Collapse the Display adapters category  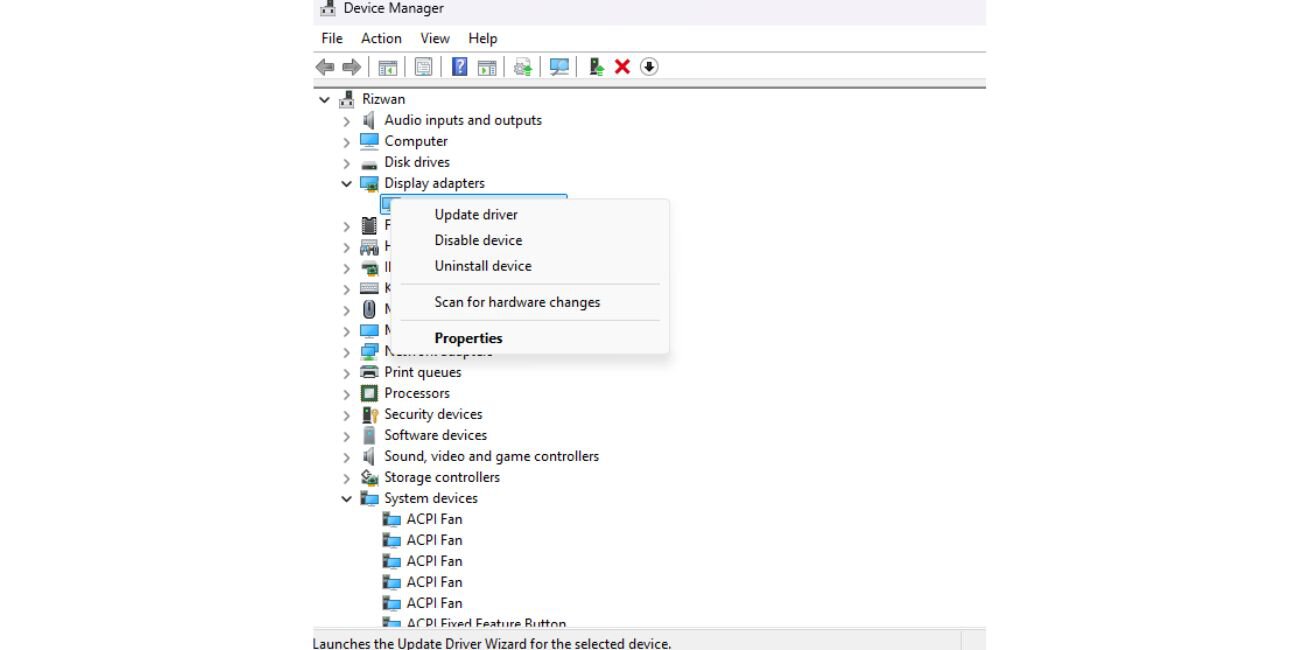pos(347,184)
